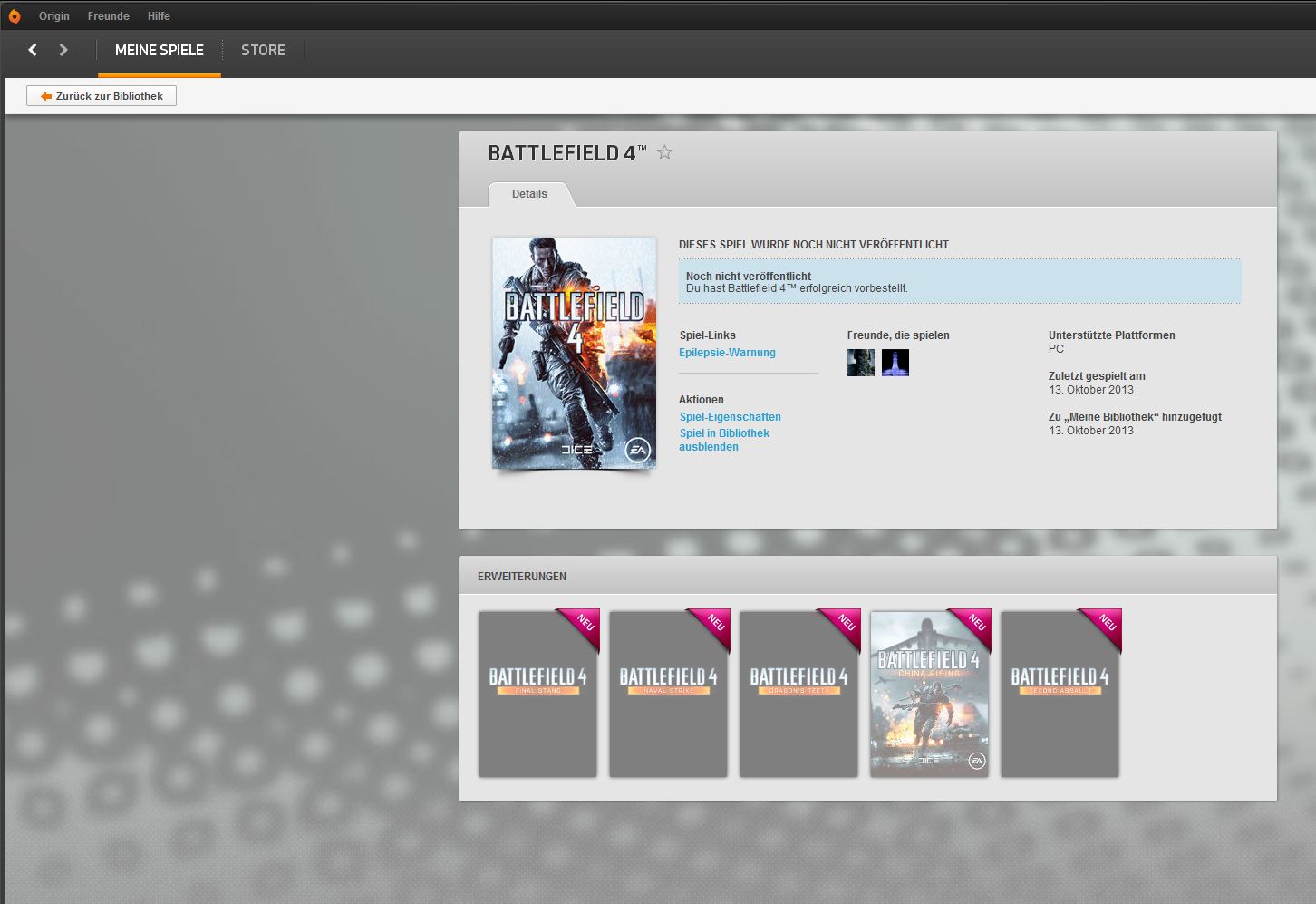Click the Origin logo icon

pyautogui.click(x=15, y=15)
